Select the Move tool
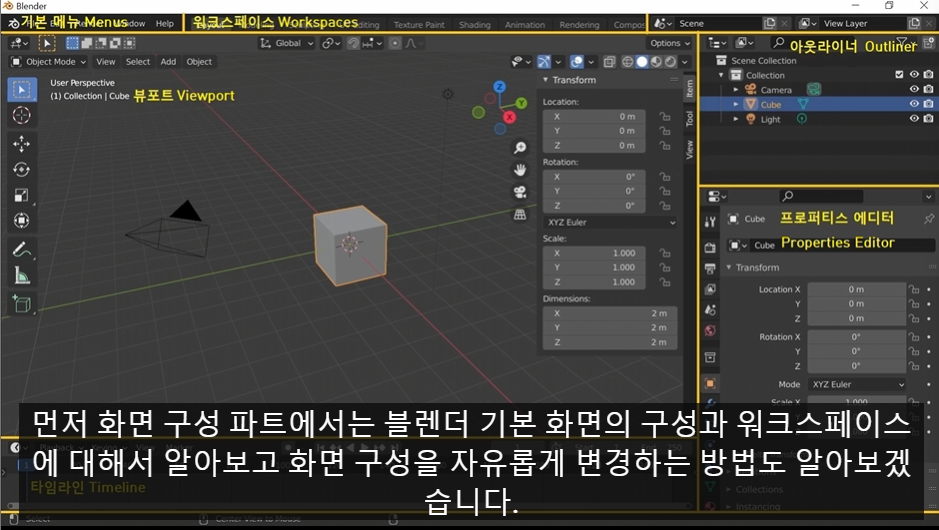The height and width of the screenshot is (530, 939). click(x=22, y=144)
